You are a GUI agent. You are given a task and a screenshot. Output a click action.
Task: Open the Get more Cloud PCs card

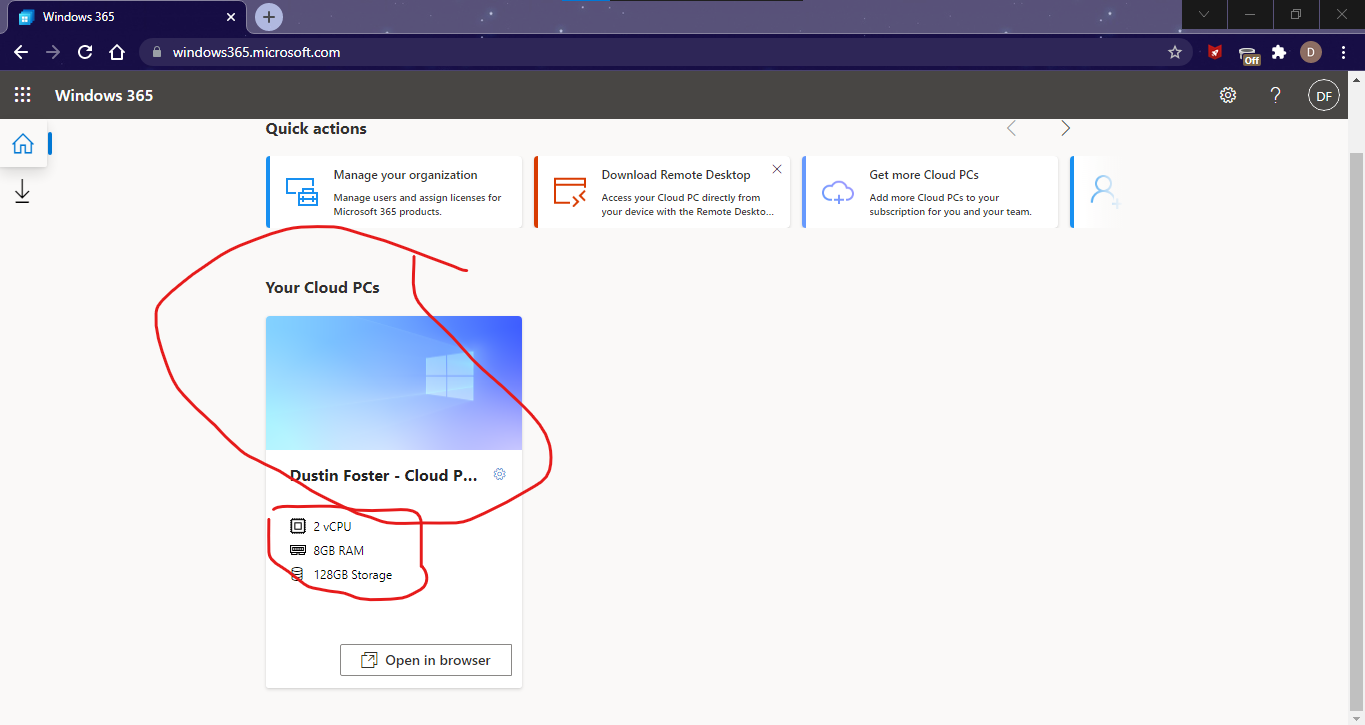click(x=930, y=192)
